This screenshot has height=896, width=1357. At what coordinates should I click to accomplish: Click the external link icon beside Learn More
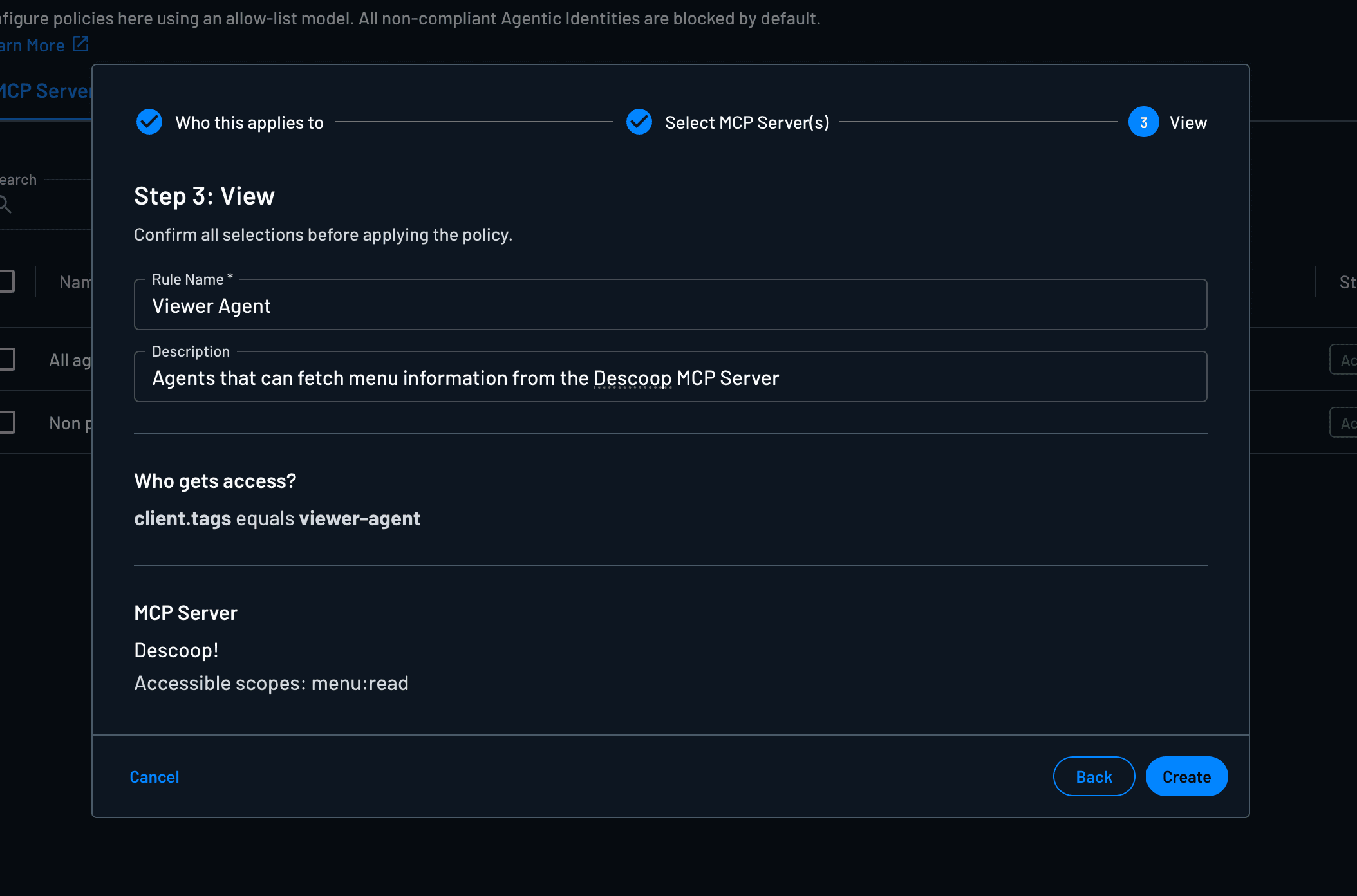(80, 44)
